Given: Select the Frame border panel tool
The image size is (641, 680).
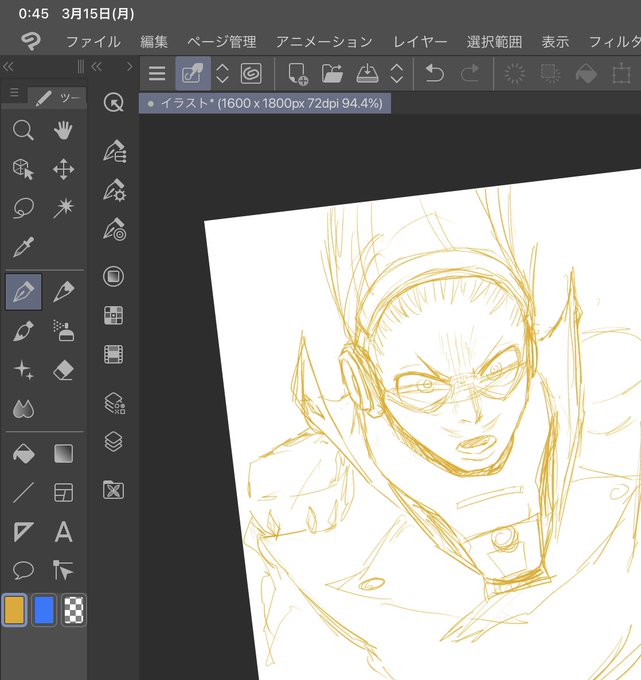Looking at the screenshot, I should (63, 493).
